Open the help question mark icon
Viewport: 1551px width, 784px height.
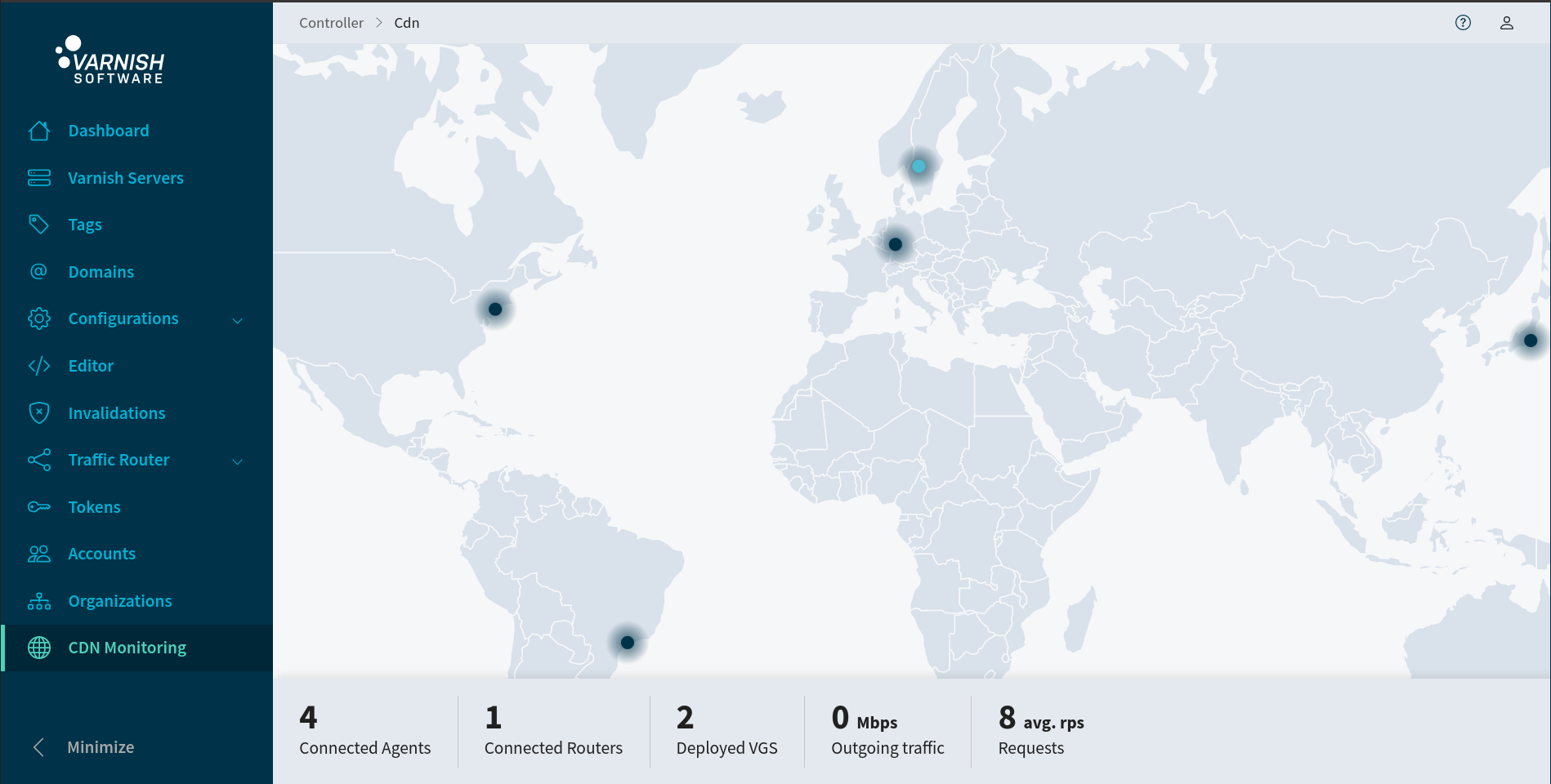(1463, 22)
